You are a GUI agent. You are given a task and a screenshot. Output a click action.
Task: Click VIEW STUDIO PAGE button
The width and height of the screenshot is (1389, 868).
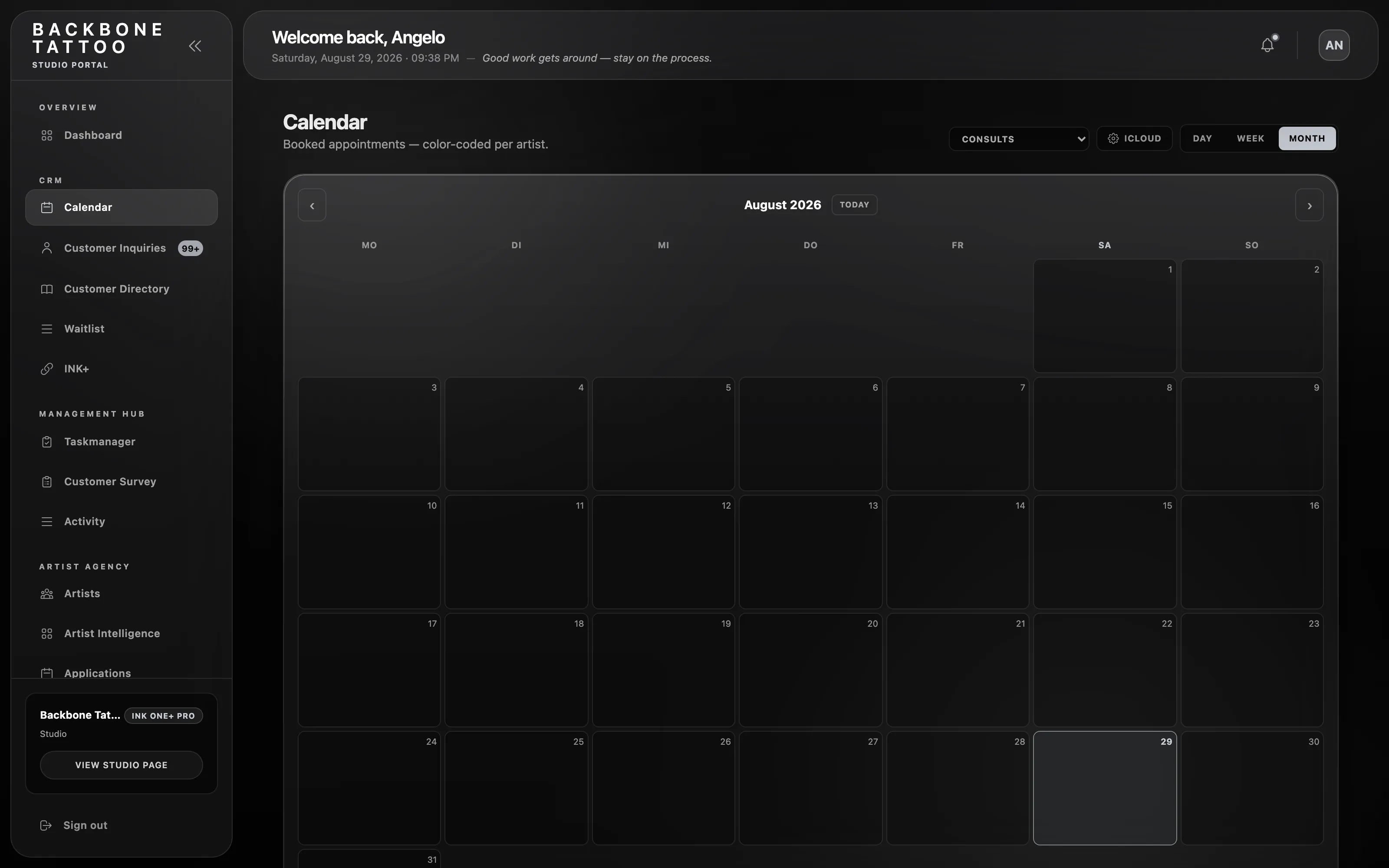(x=121, y=765)
